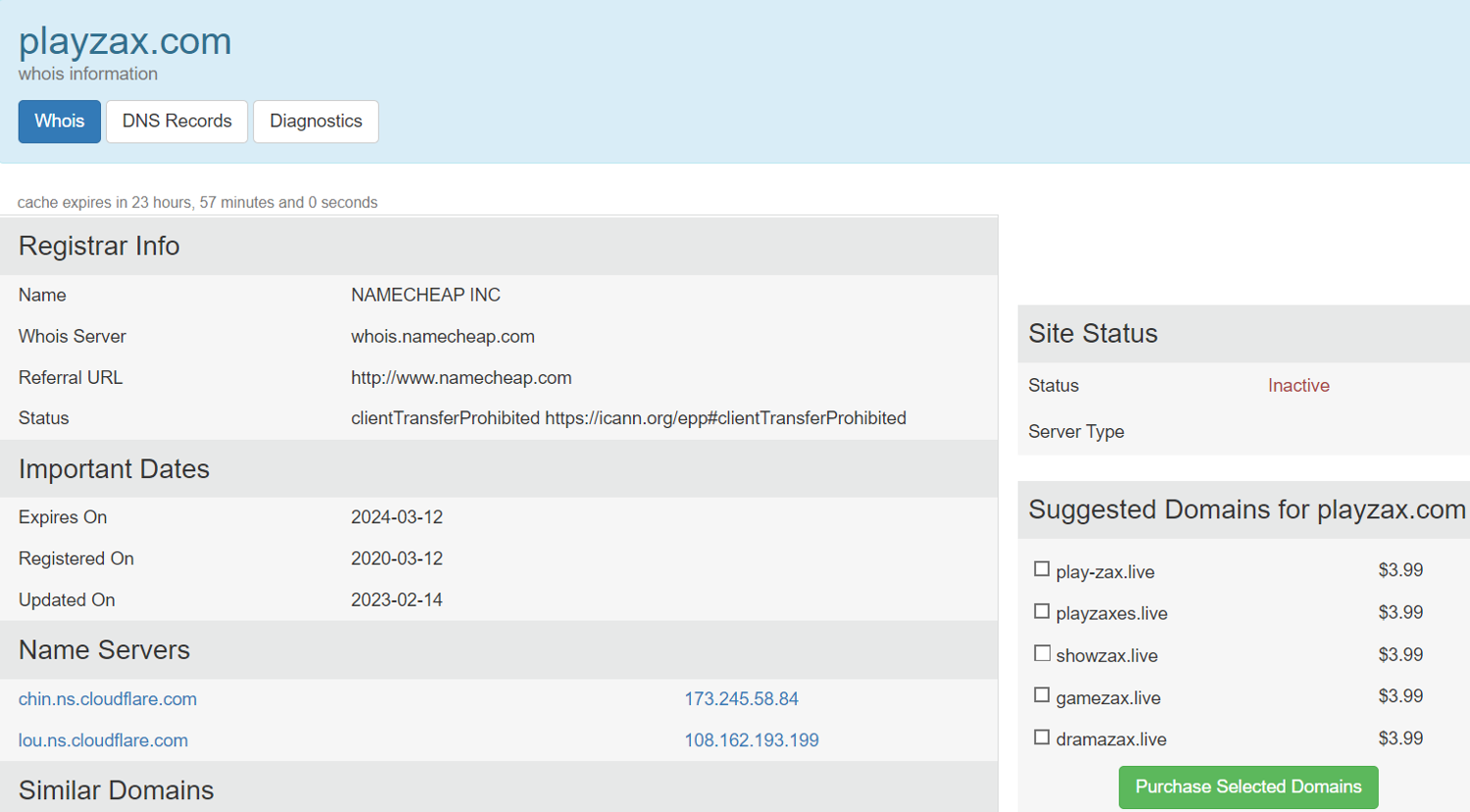Check the play-zax.live domain checkbox
This screenshot has width=1470, height=812.
[1042, 569]
